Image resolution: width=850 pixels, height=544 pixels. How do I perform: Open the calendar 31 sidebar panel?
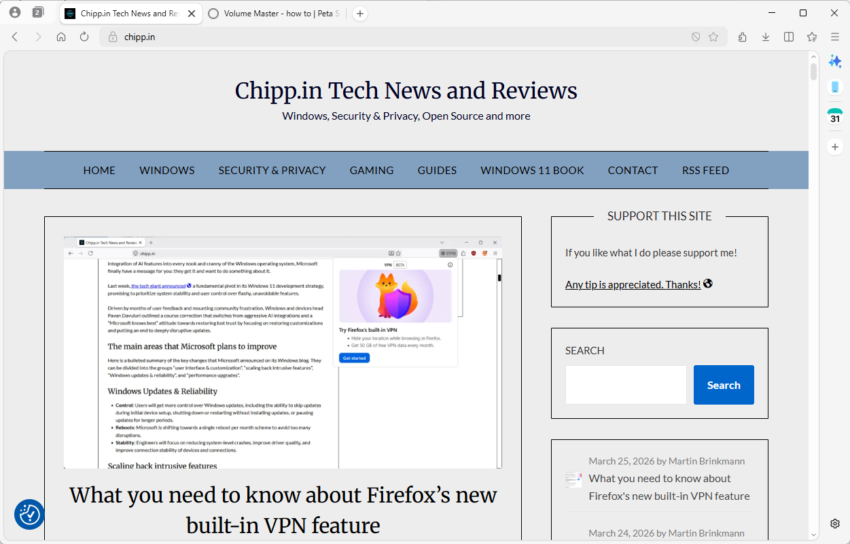835,116
